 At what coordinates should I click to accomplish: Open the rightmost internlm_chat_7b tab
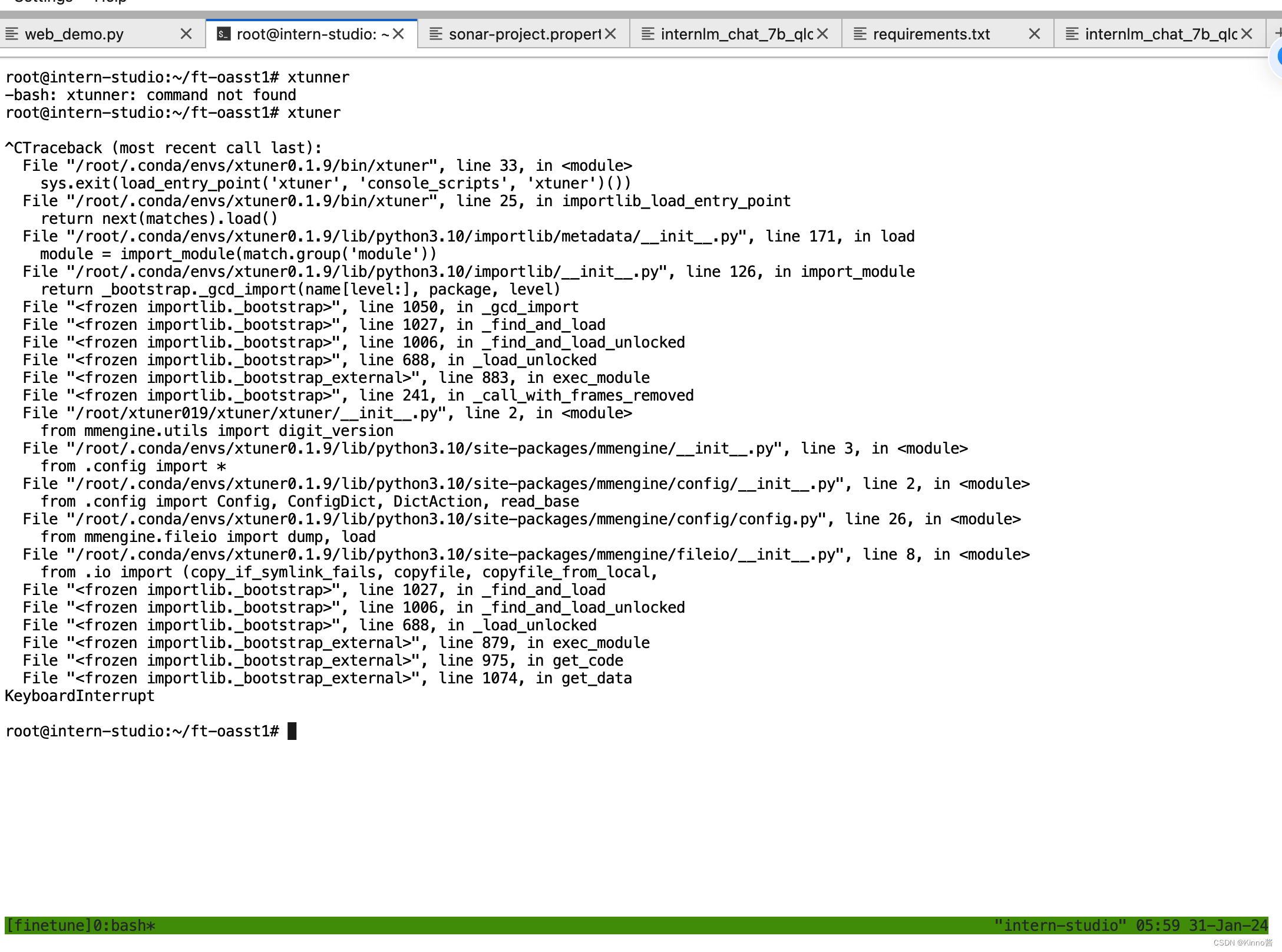coord(1161,34)
